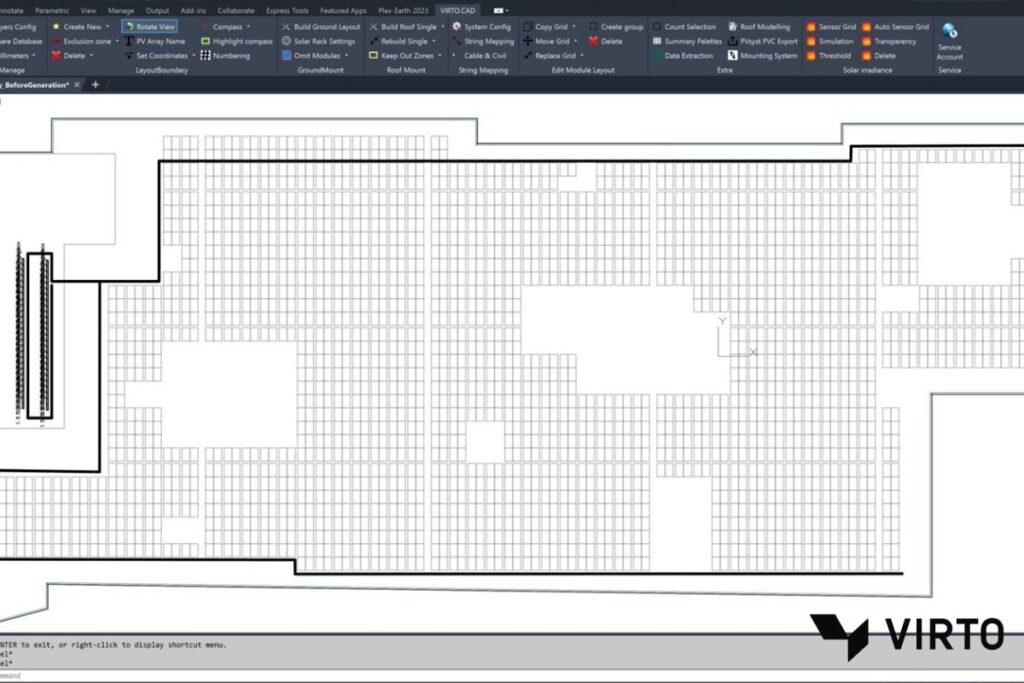Open Summary Palettes
Screen dimensions: 1024x683
coord(687,41)
